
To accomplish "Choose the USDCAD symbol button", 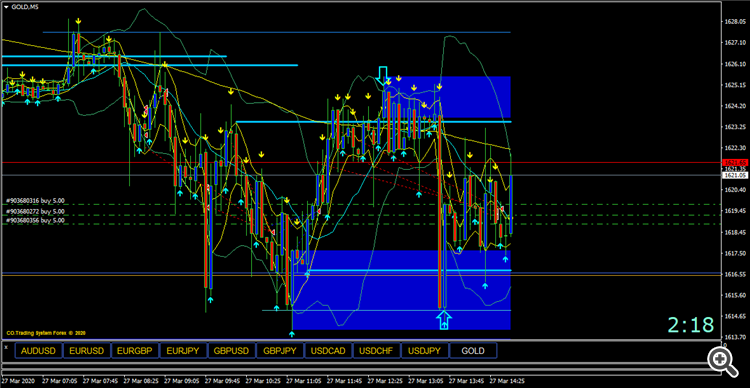I will click(x=328, y=351).
